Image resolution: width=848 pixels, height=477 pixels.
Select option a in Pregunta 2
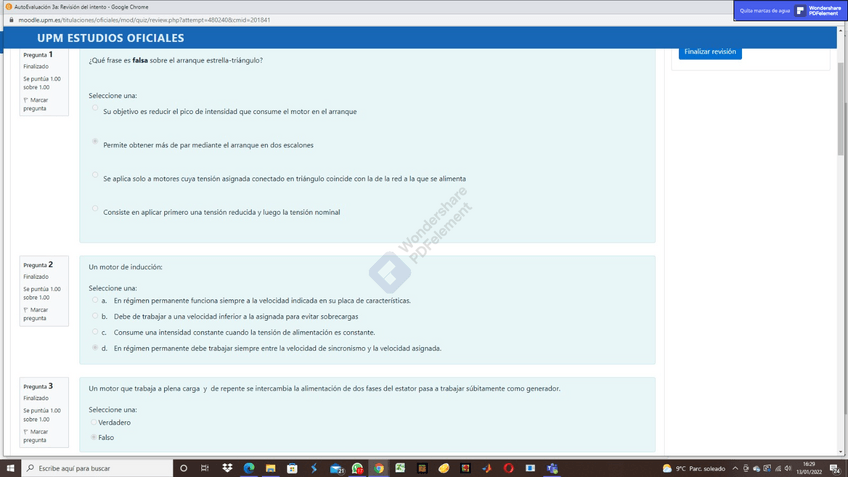[95, 300]
